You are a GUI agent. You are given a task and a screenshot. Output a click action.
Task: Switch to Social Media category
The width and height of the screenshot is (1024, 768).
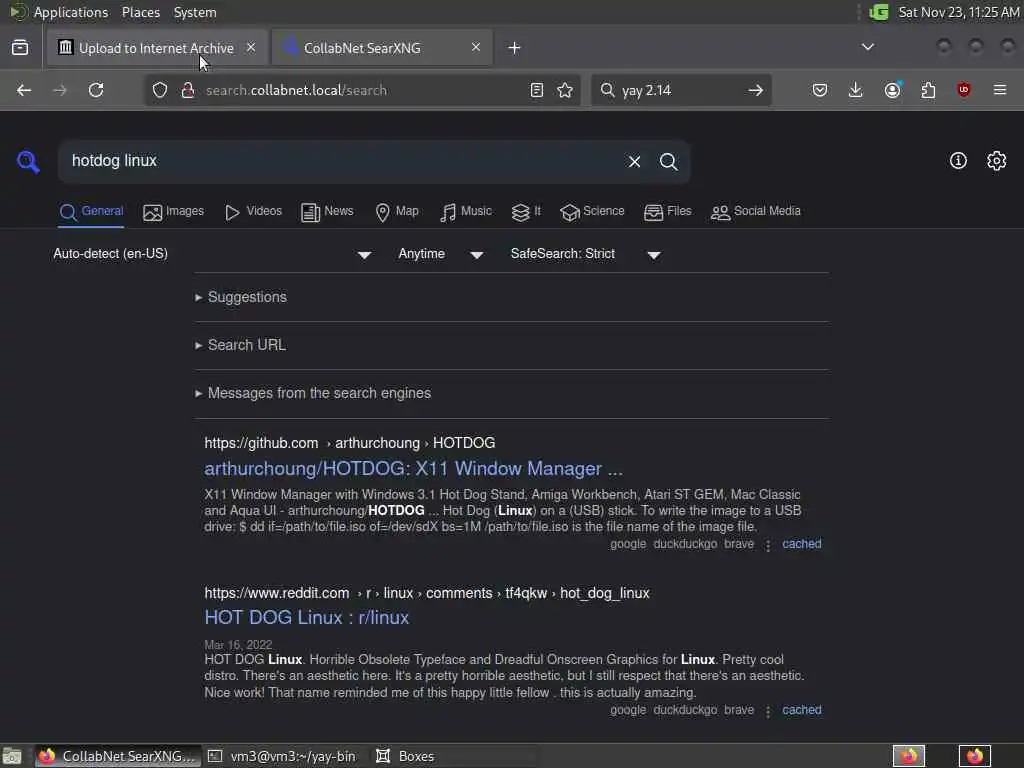[x=756, y=212]
